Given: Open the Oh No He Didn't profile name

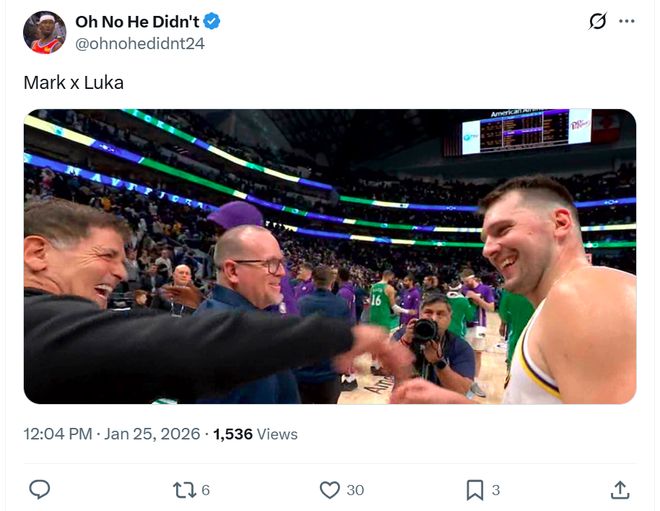Looking at the screenshot, I should 137,22.
